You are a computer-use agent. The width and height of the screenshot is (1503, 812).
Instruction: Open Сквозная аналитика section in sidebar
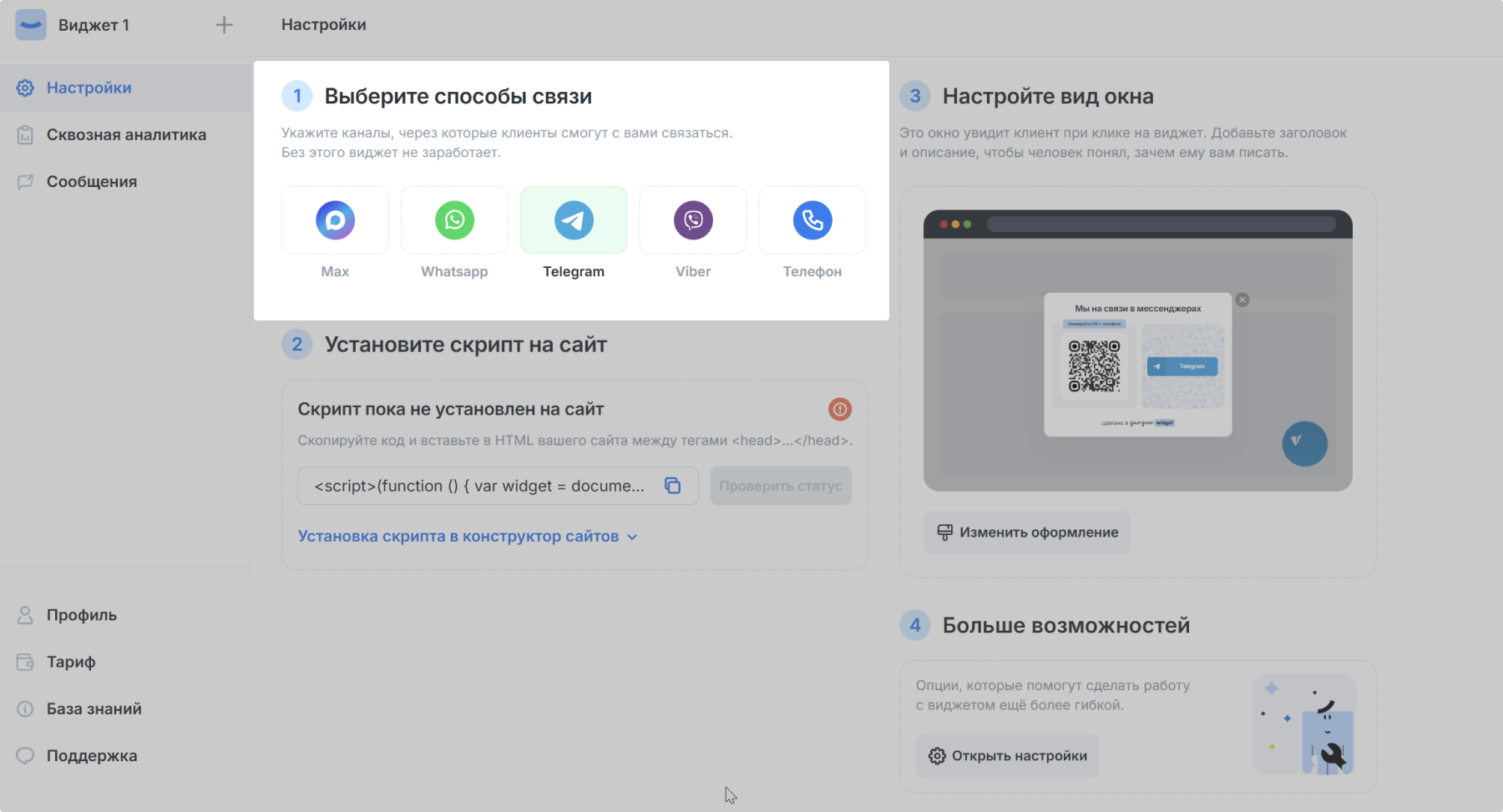(x=126, y=134)
